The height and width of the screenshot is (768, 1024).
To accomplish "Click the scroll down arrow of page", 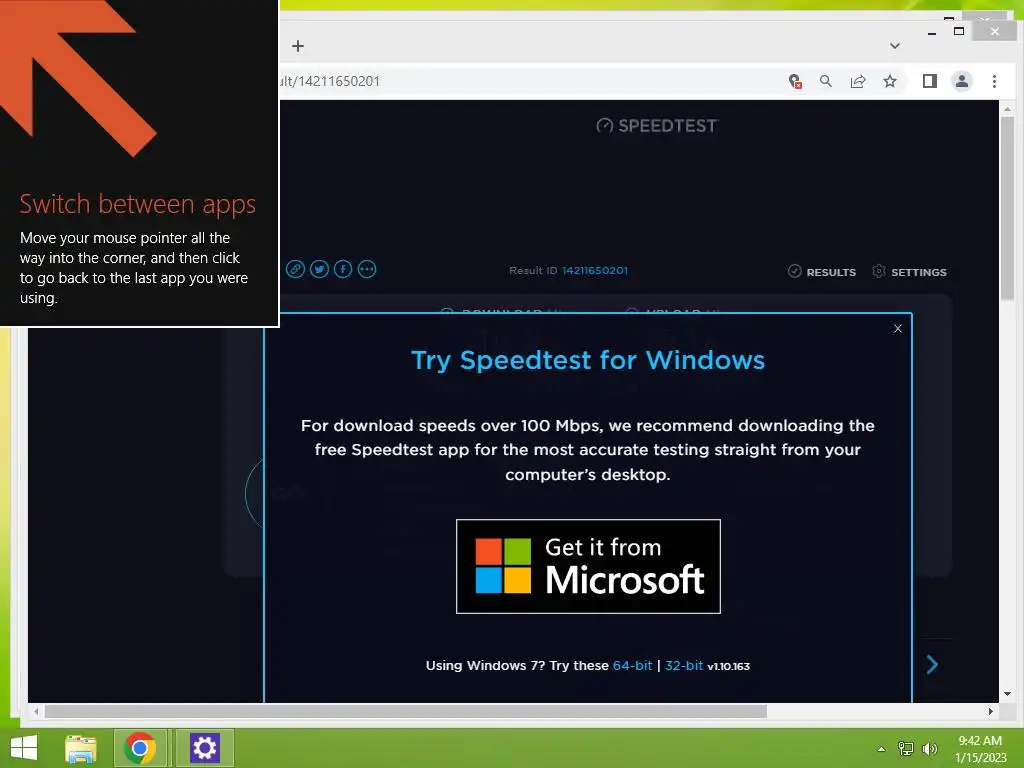I will (1007, 694).
